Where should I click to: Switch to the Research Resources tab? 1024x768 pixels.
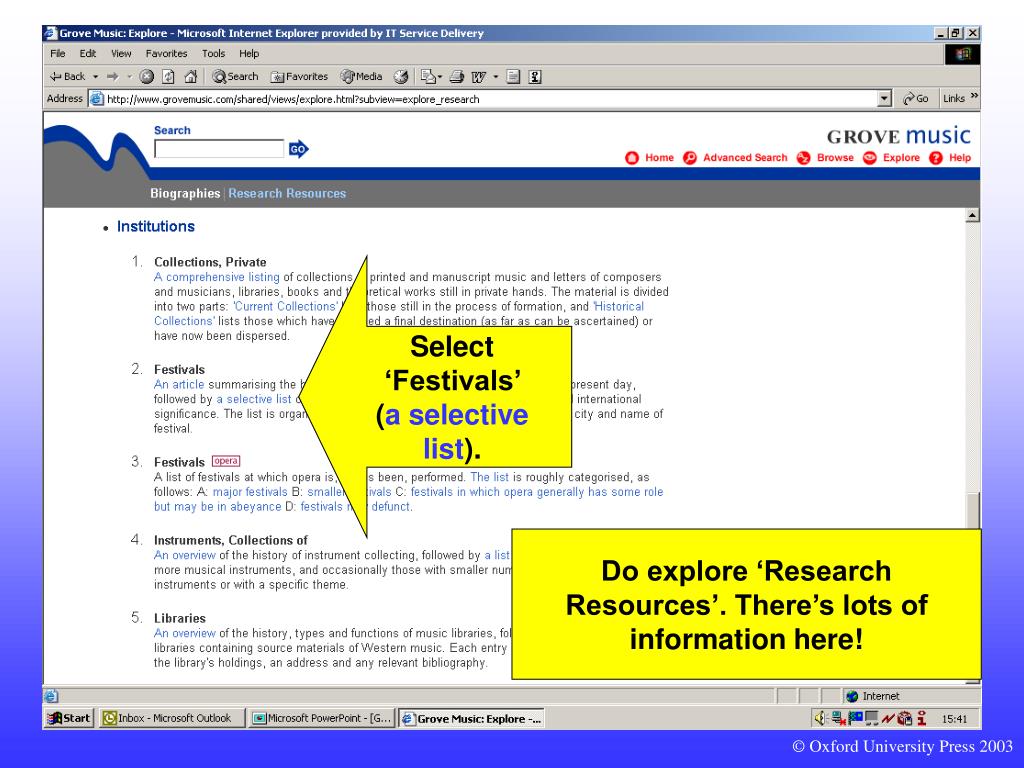coord(287,193)
